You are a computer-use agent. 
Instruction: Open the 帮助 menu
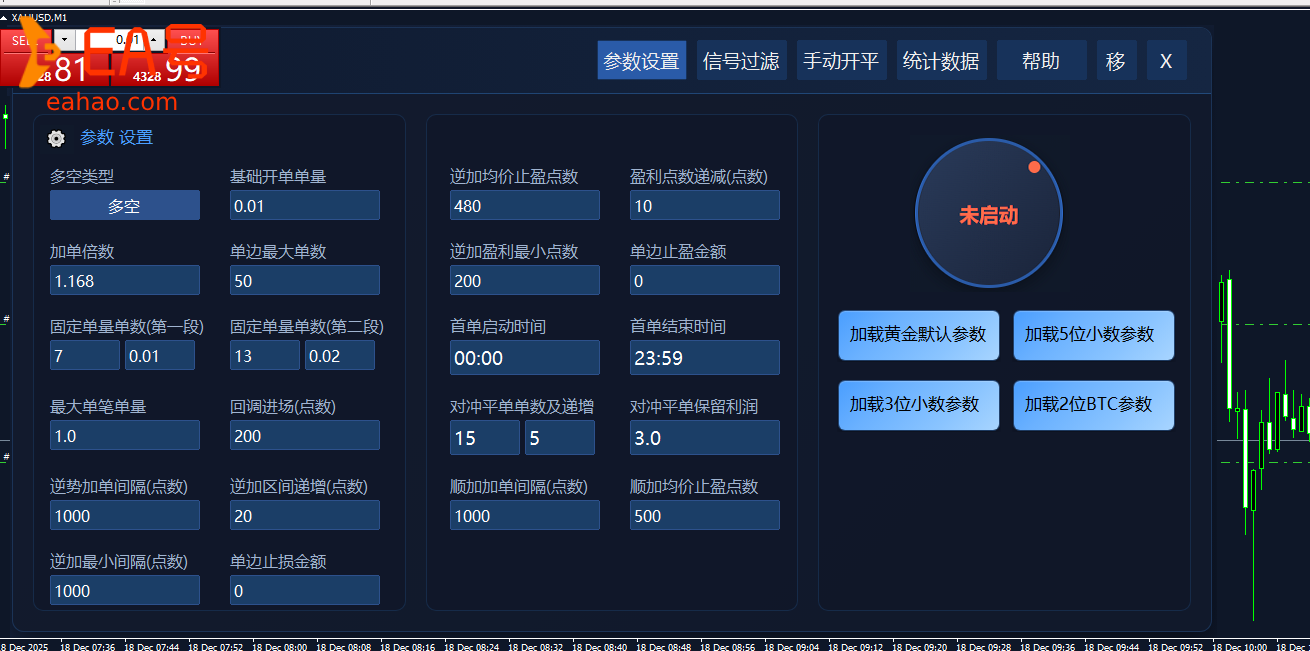point(1041,60)
